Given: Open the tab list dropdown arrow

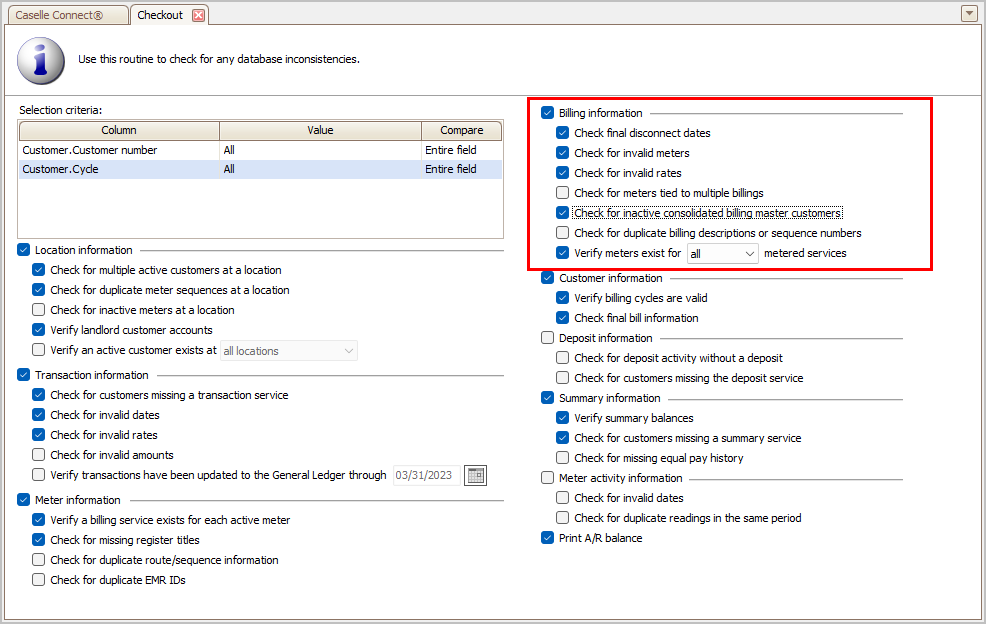Looking at the screenshot, I should (x=969, y=13).
